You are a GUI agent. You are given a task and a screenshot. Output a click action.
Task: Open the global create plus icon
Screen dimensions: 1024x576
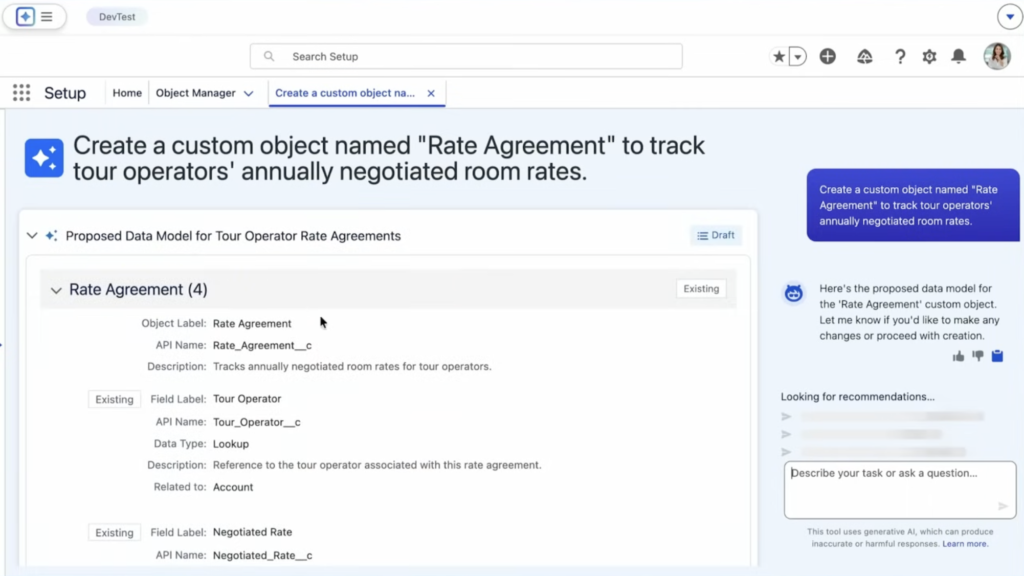(x=827, y=57)
